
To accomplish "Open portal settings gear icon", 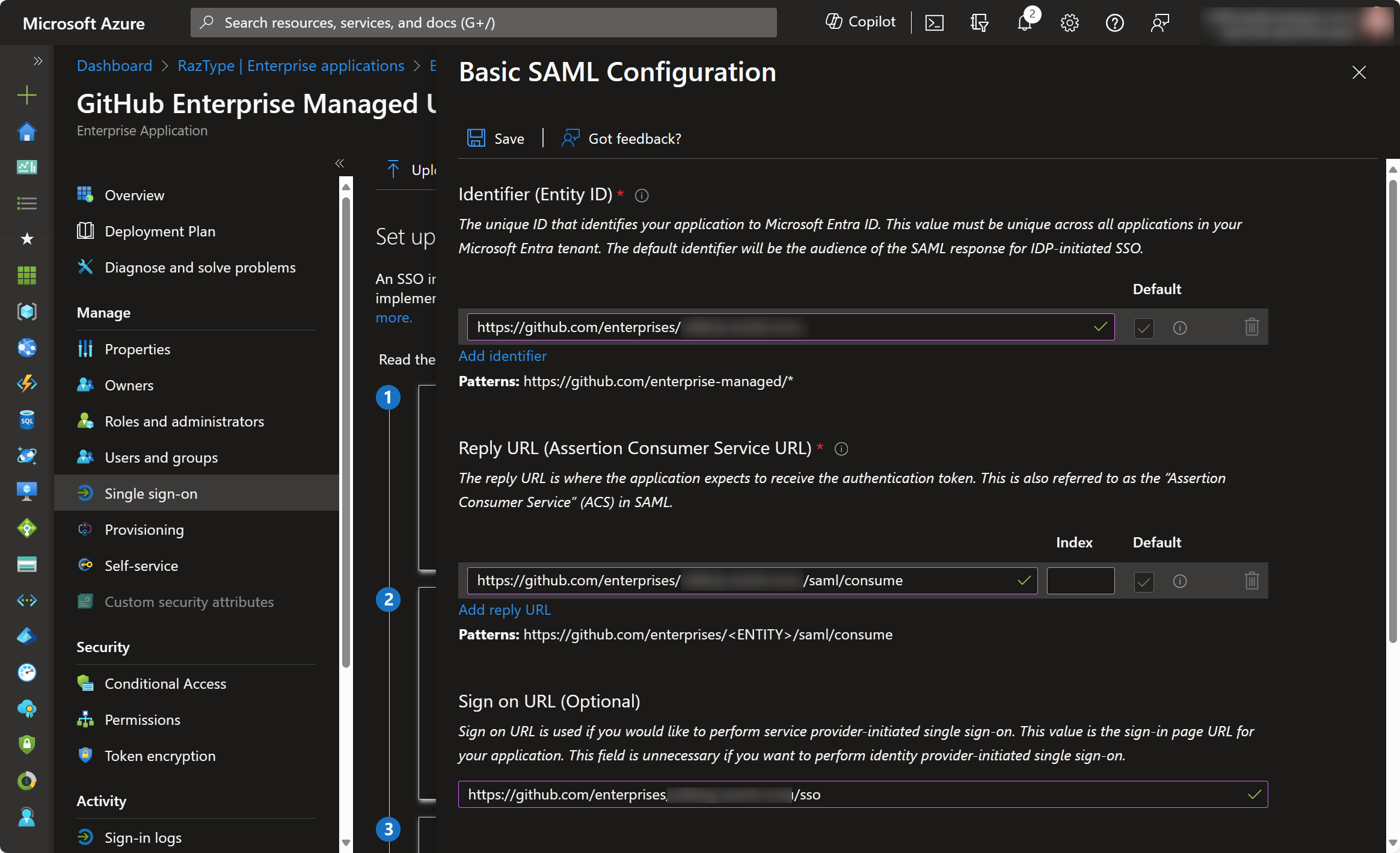I will pyautogui.click(x=1069, y=23).
